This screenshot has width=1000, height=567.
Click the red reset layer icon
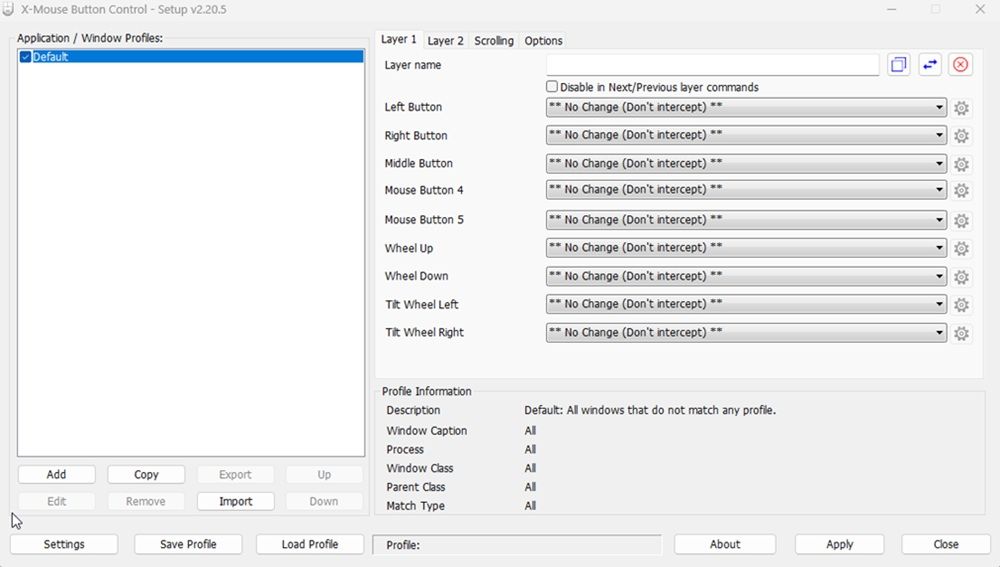(x=960, y=65)
